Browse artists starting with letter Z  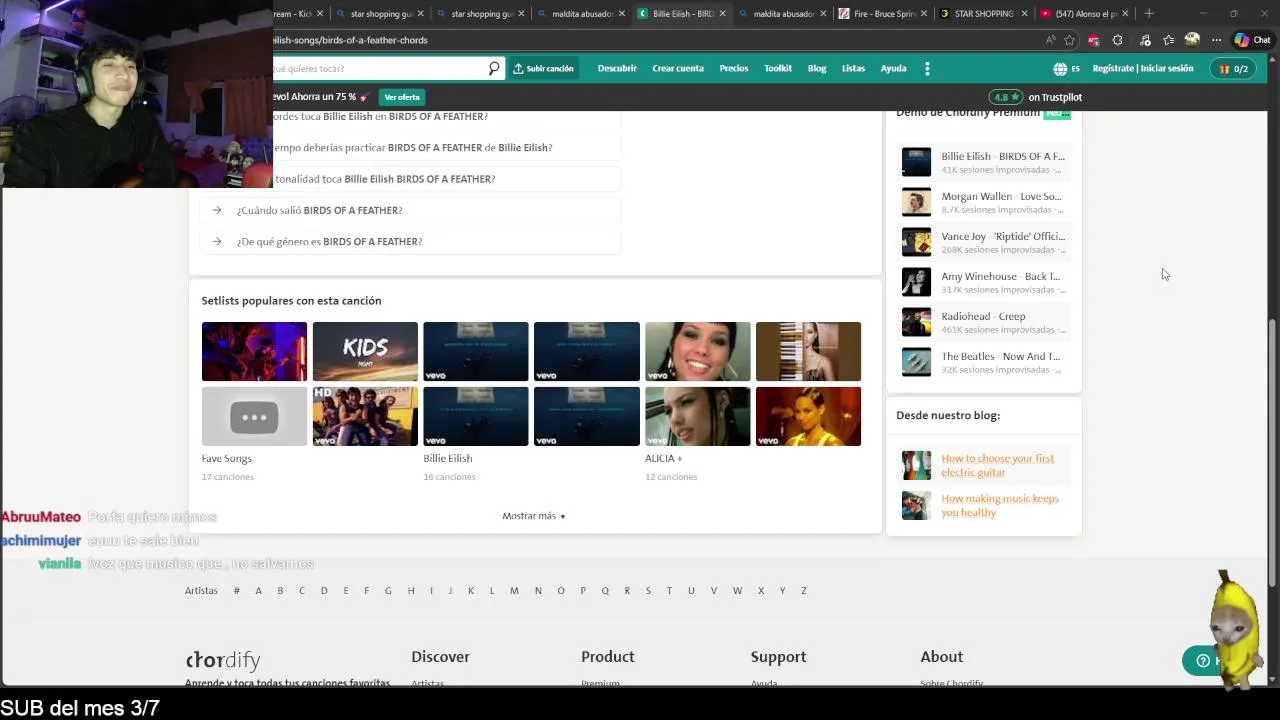point(803,591)
